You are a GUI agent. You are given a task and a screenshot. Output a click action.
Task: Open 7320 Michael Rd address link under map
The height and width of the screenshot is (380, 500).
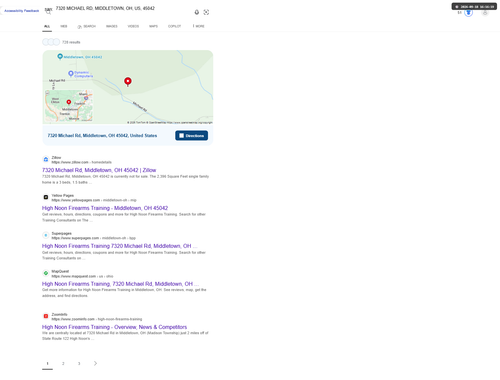point(102,136)
